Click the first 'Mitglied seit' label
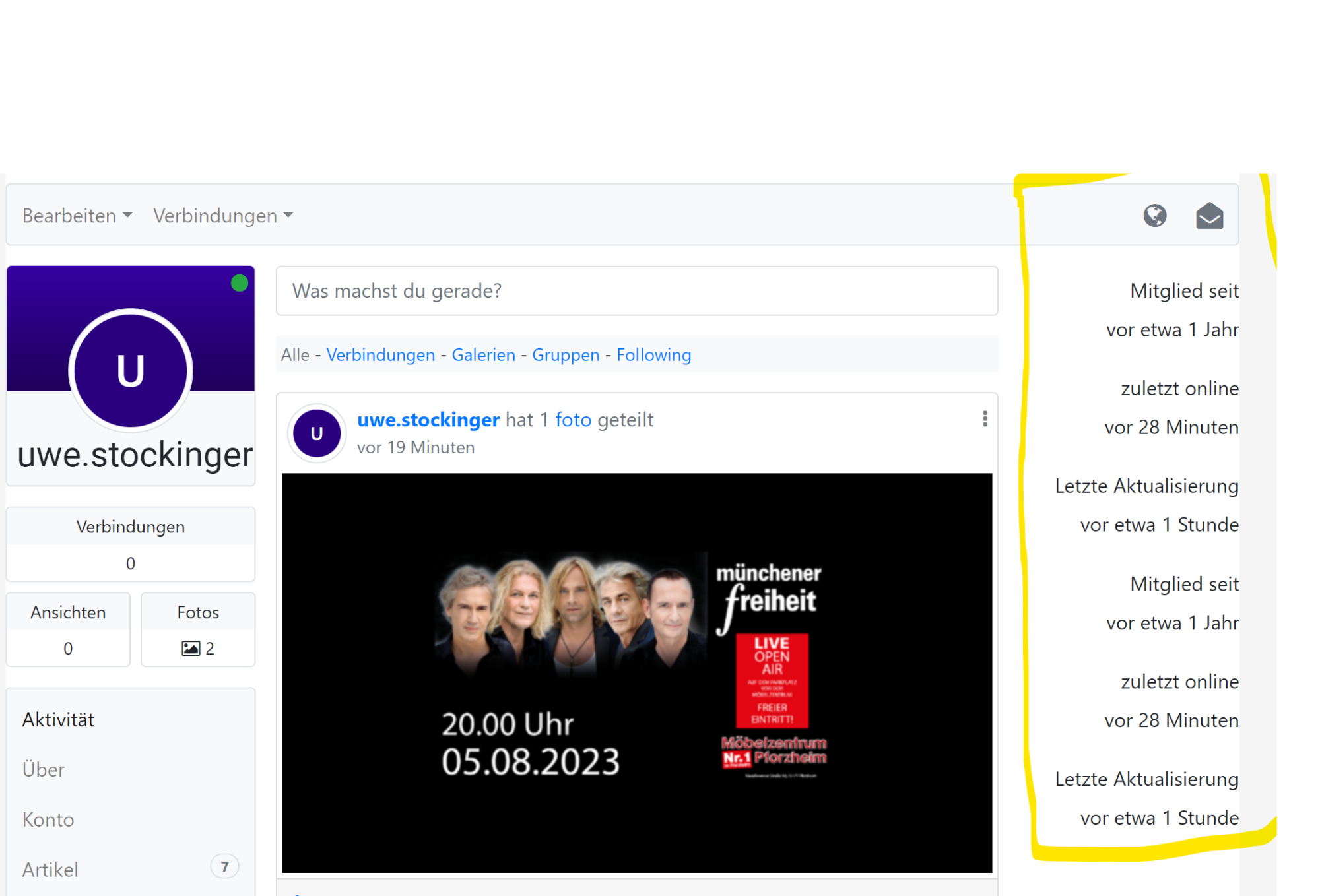Screen dimensions: 1320x896 (x=1184, y=291)
